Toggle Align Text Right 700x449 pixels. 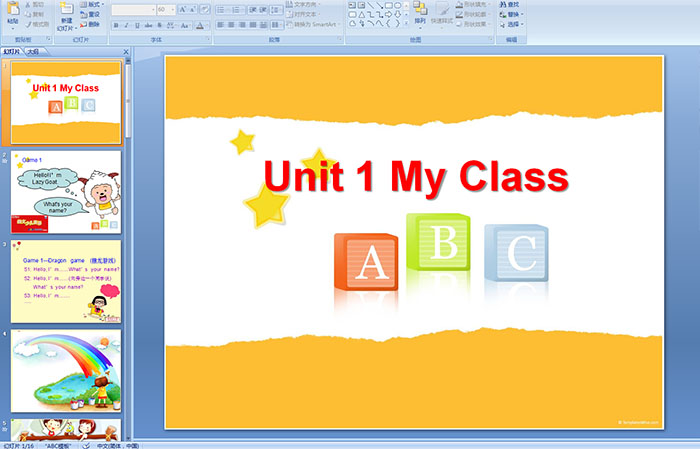coord(242,25)
